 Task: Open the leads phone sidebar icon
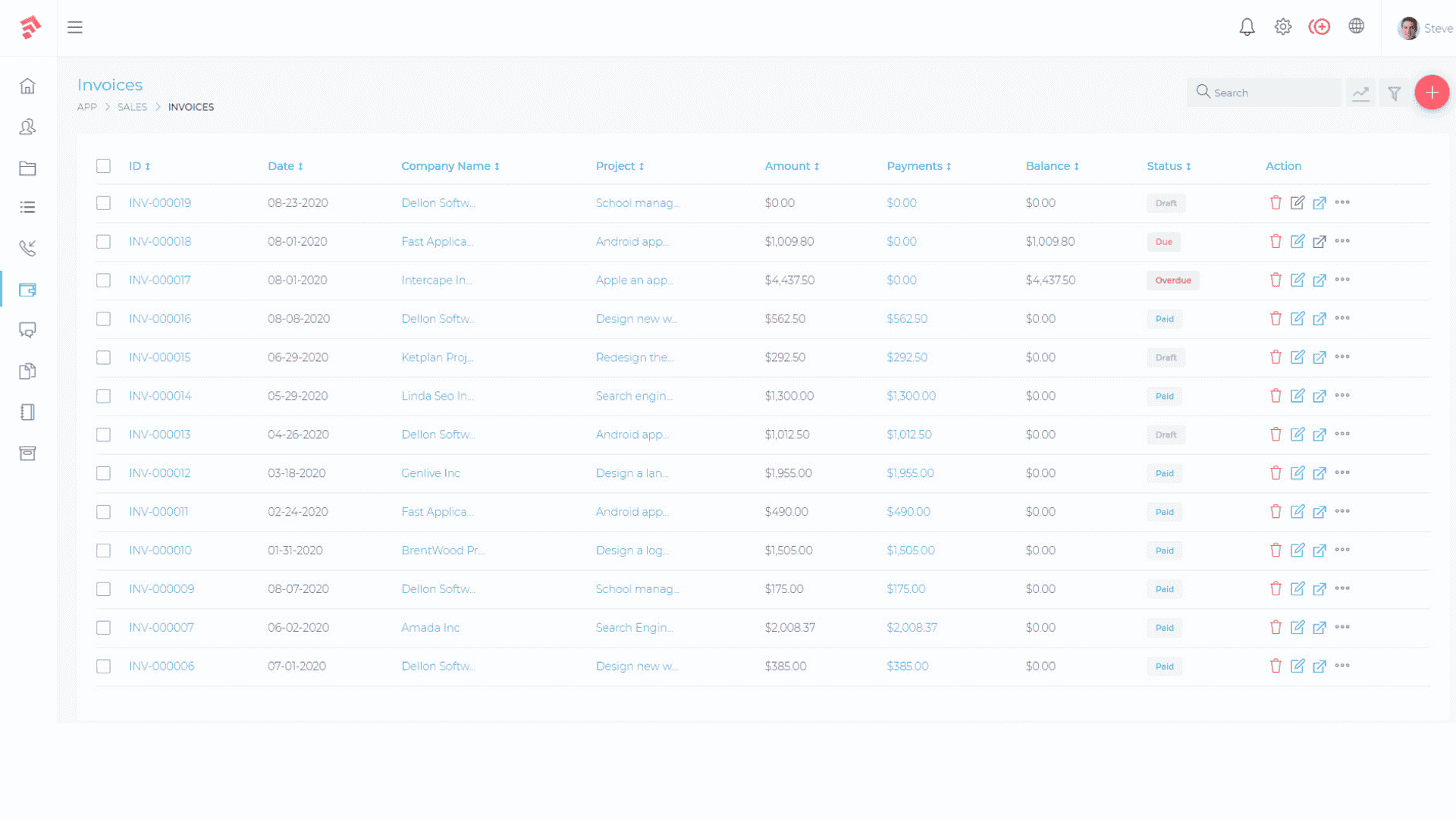(x=27, y=248)
